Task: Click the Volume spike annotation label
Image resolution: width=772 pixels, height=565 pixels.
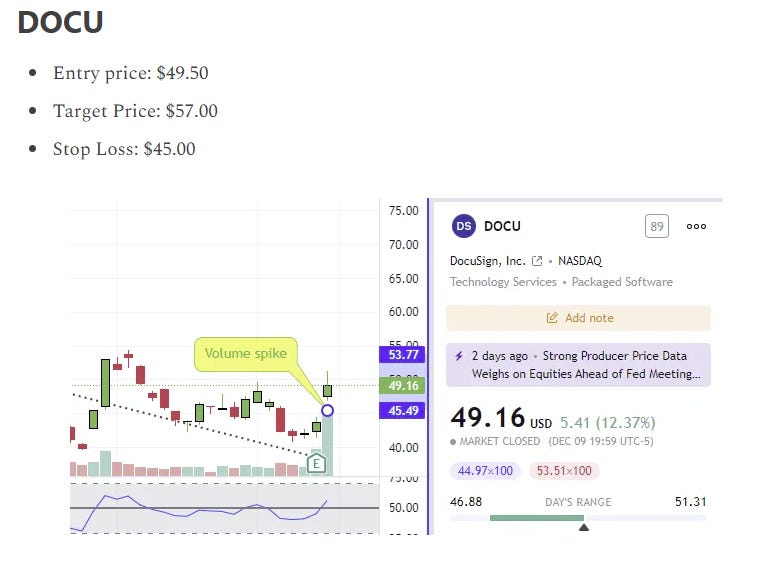Action: tap(246, 353)
